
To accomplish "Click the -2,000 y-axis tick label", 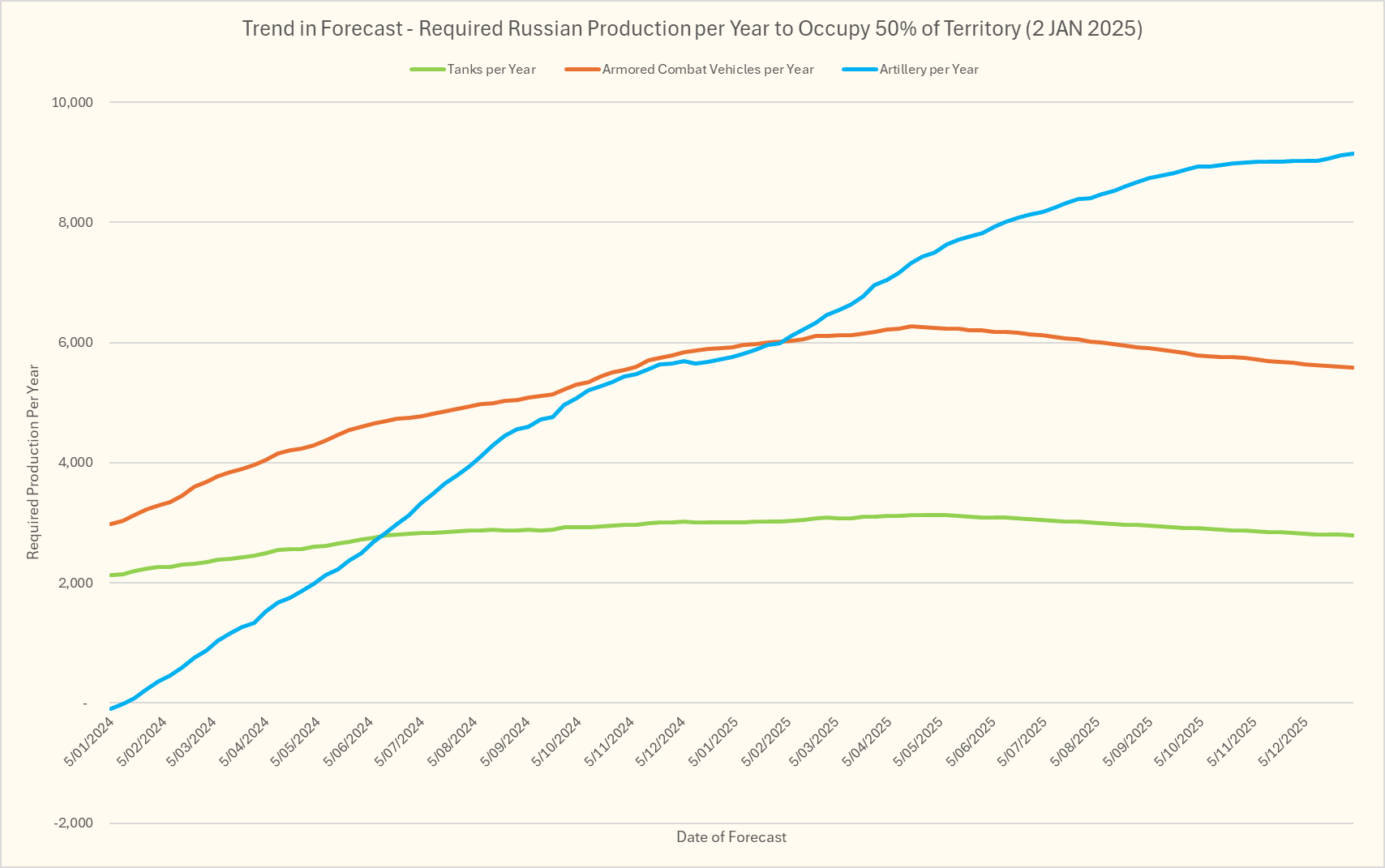I will [74, 823].
